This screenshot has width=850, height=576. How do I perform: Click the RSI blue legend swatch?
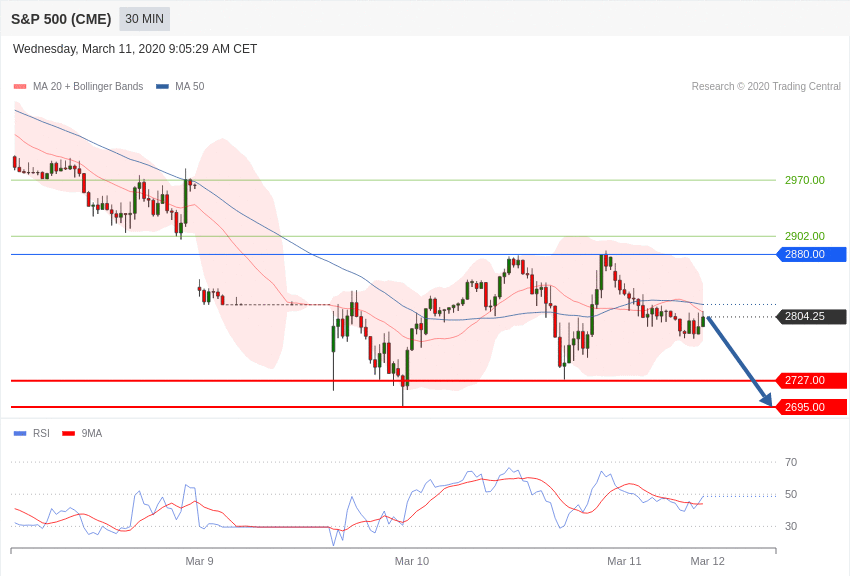click(x=20, y=433)
